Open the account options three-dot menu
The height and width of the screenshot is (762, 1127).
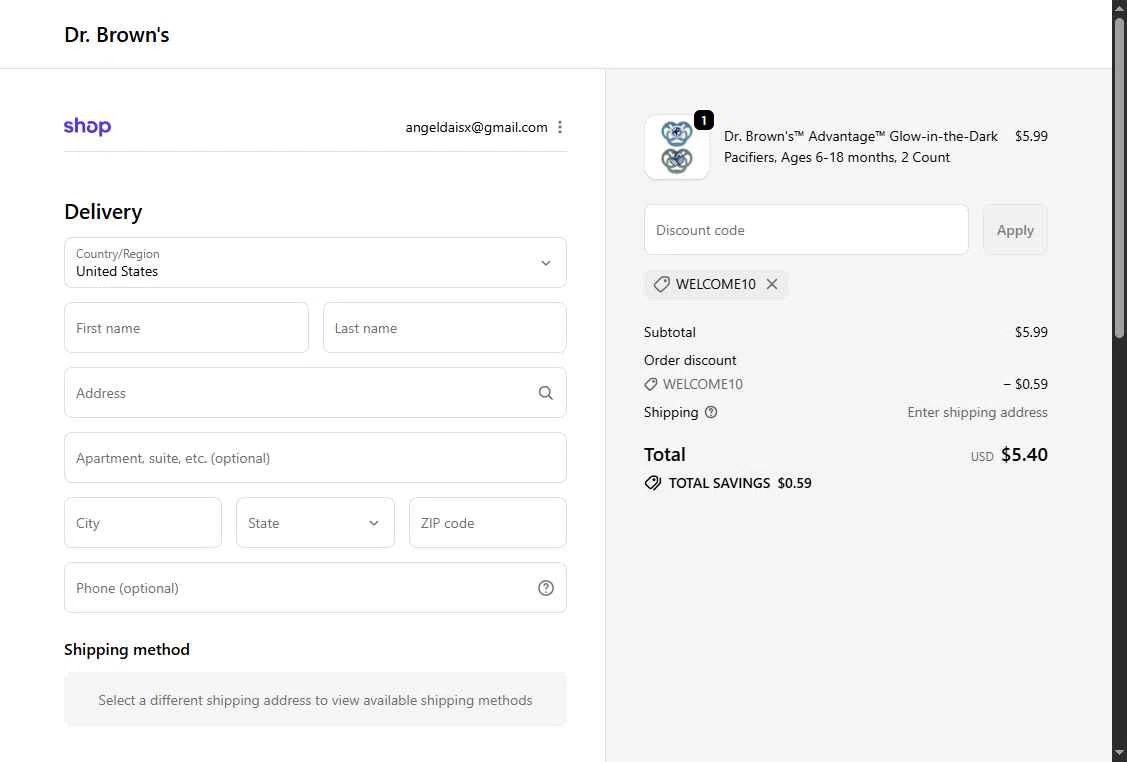(560, 127)
